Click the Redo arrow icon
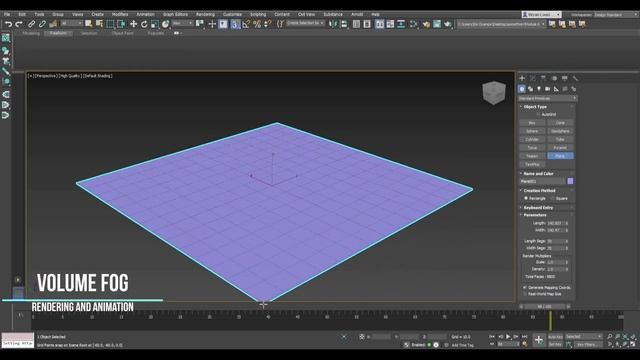 click(19, 24)
